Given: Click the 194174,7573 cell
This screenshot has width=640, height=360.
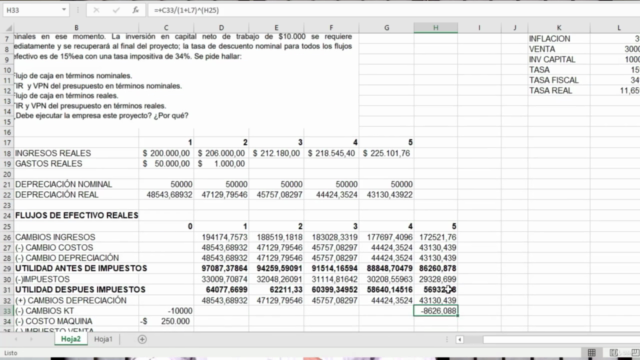Looking at the screenshot, I should pos(221,238).
